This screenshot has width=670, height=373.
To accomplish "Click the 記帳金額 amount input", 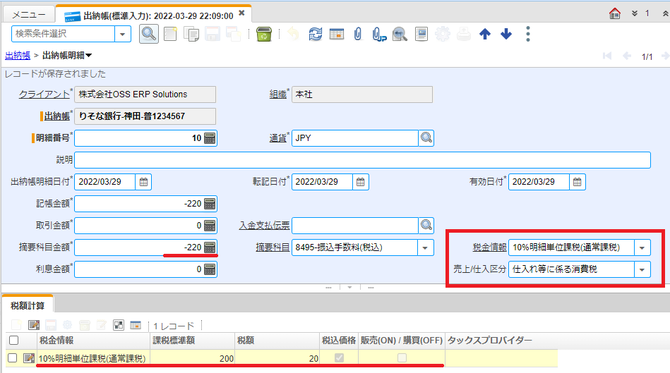I will click(x=139, y=204).
